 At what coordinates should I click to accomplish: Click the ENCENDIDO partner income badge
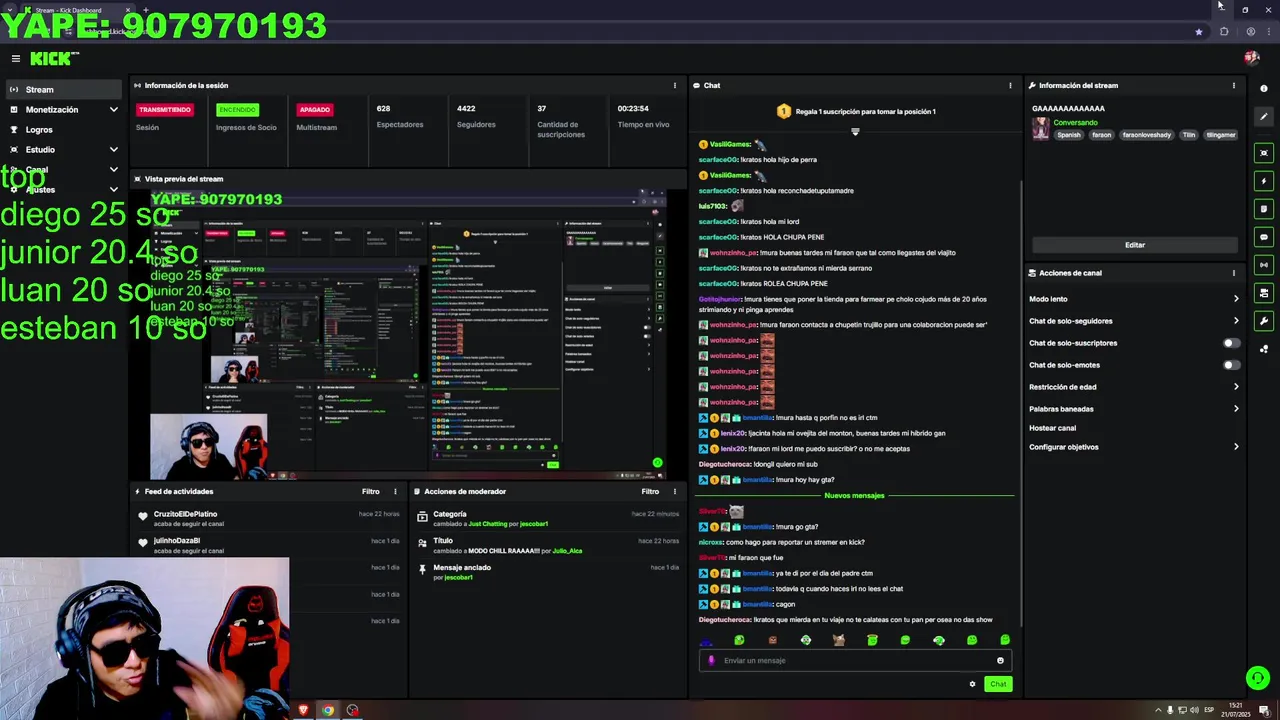[x=237, y=109]
